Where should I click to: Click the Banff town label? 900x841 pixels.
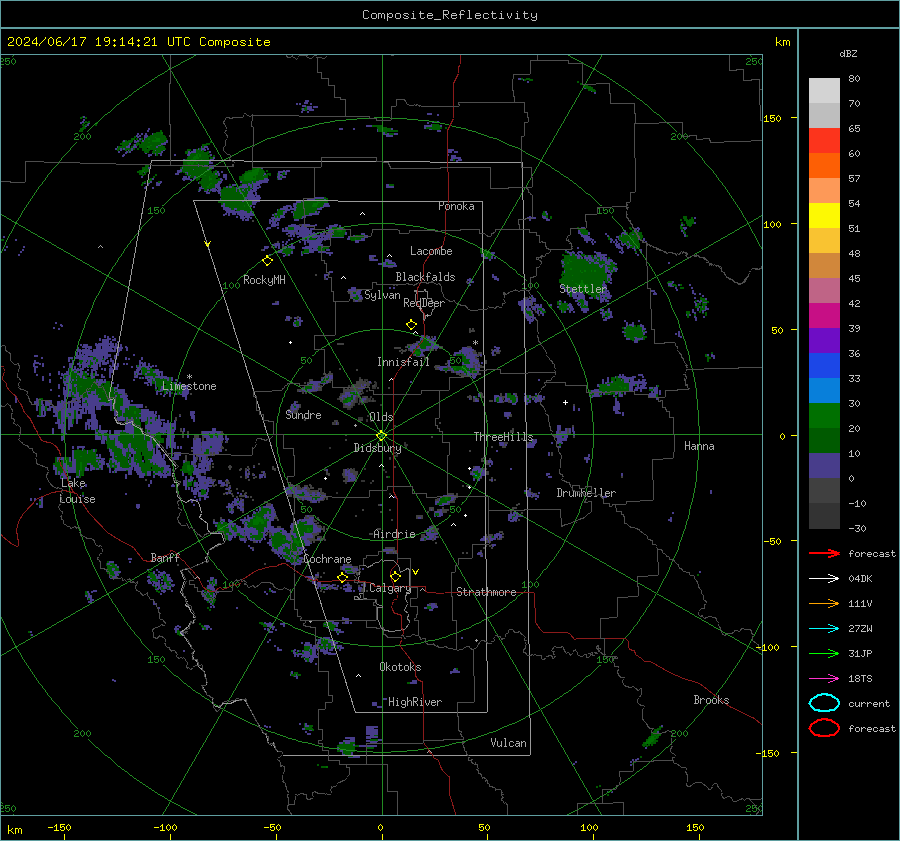[165, 557]
